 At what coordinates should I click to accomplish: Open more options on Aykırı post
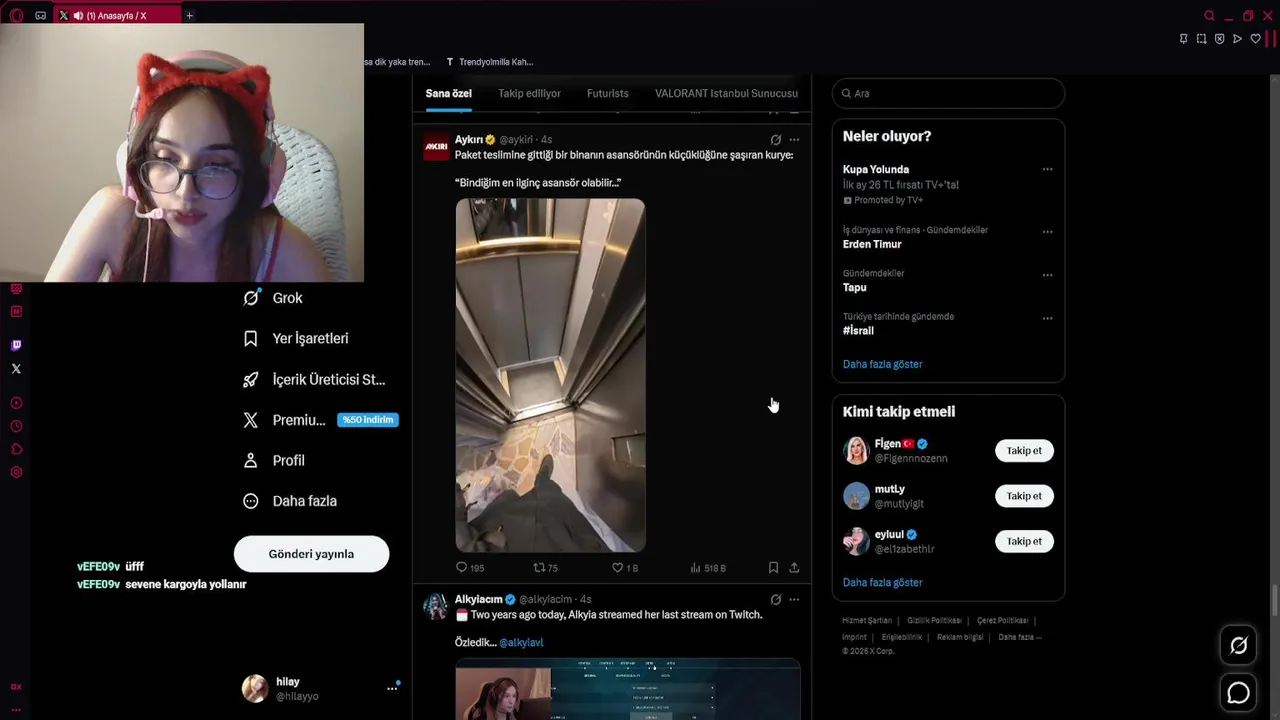tap(794, 140)
